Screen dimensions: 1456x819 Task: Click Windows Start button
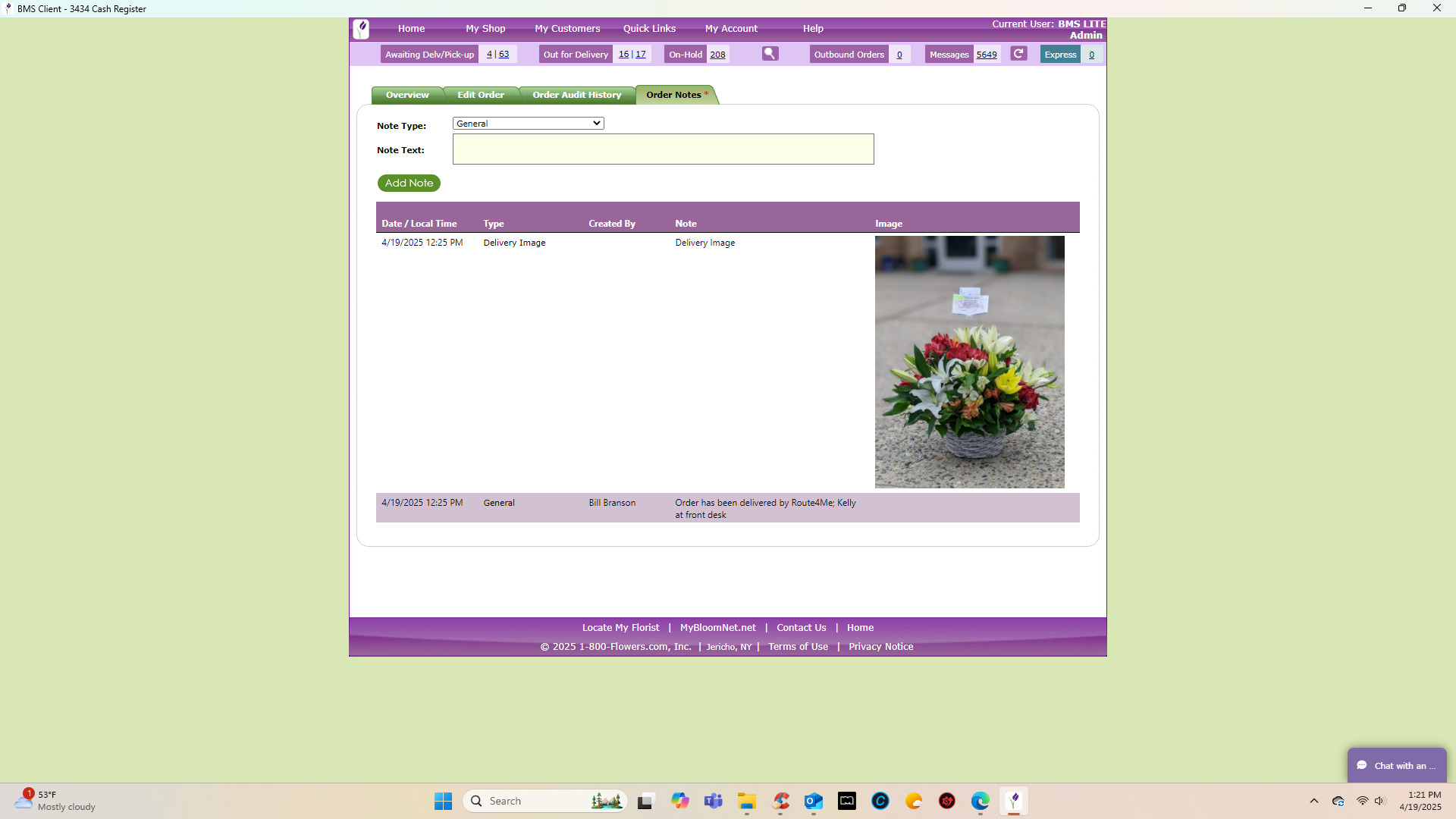[x=443, y=801]
